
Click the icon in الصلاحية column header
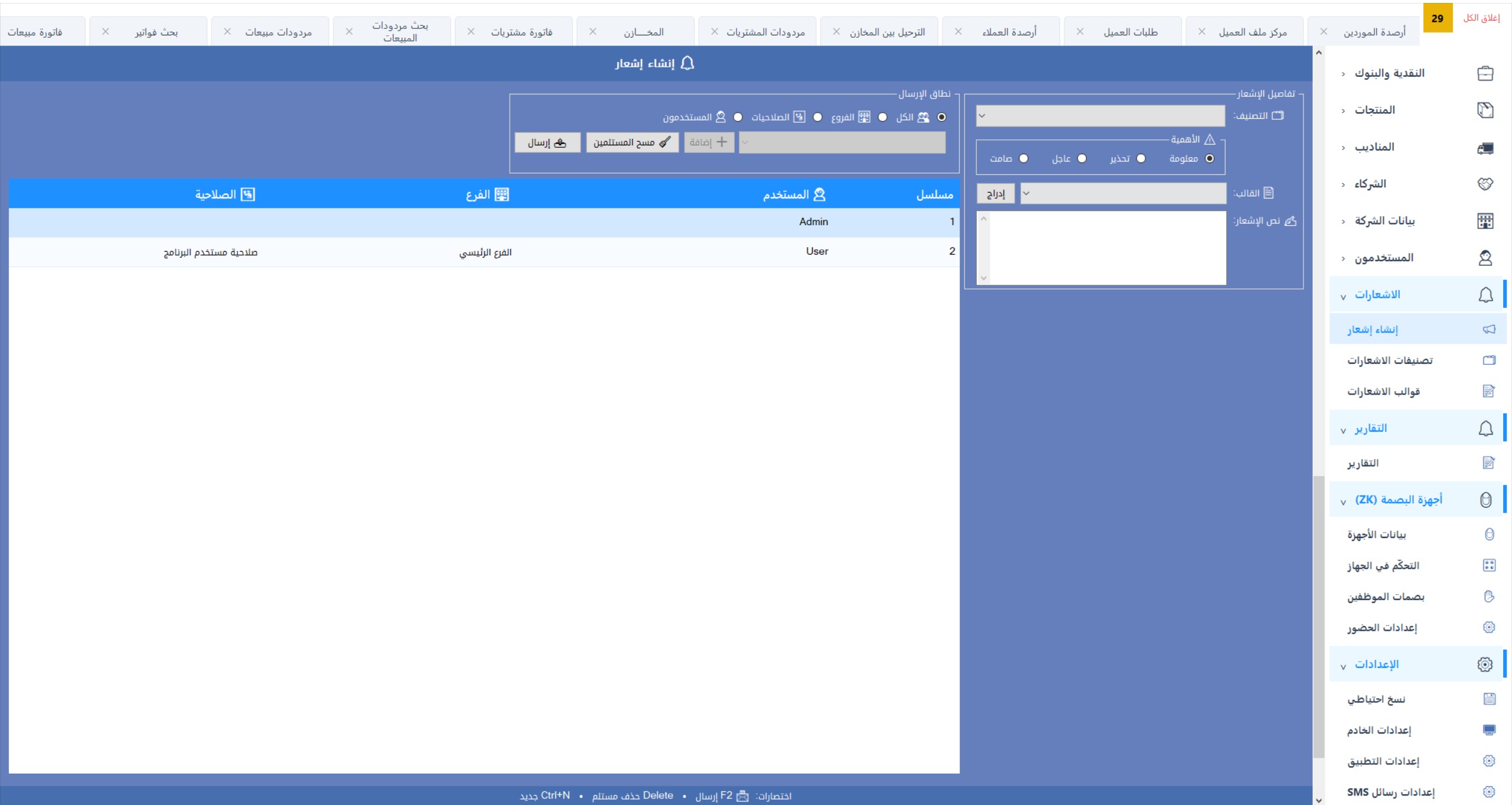247,194
